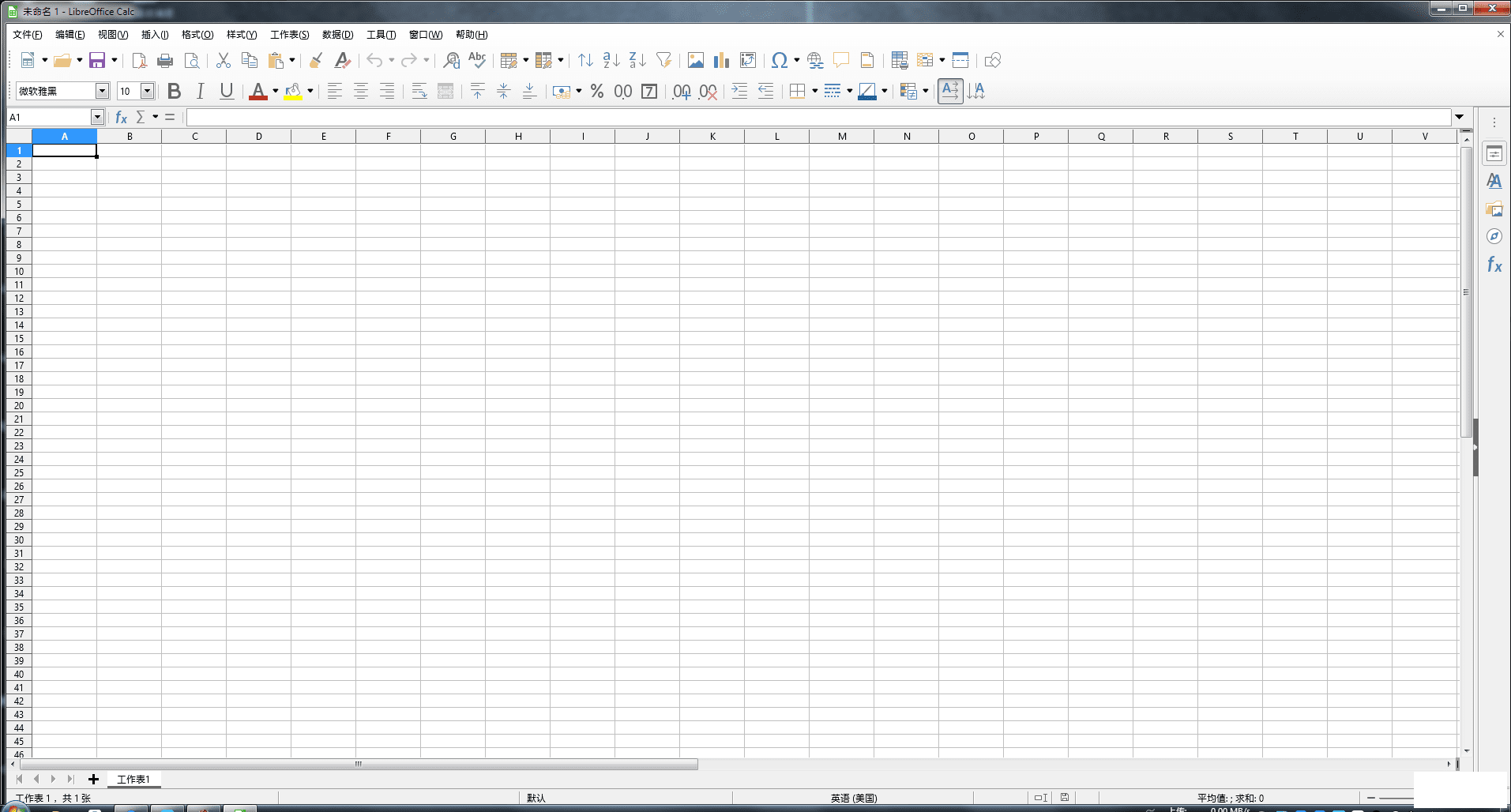
Task: Open the 格式(O) menu
Action: coord(197,35)
